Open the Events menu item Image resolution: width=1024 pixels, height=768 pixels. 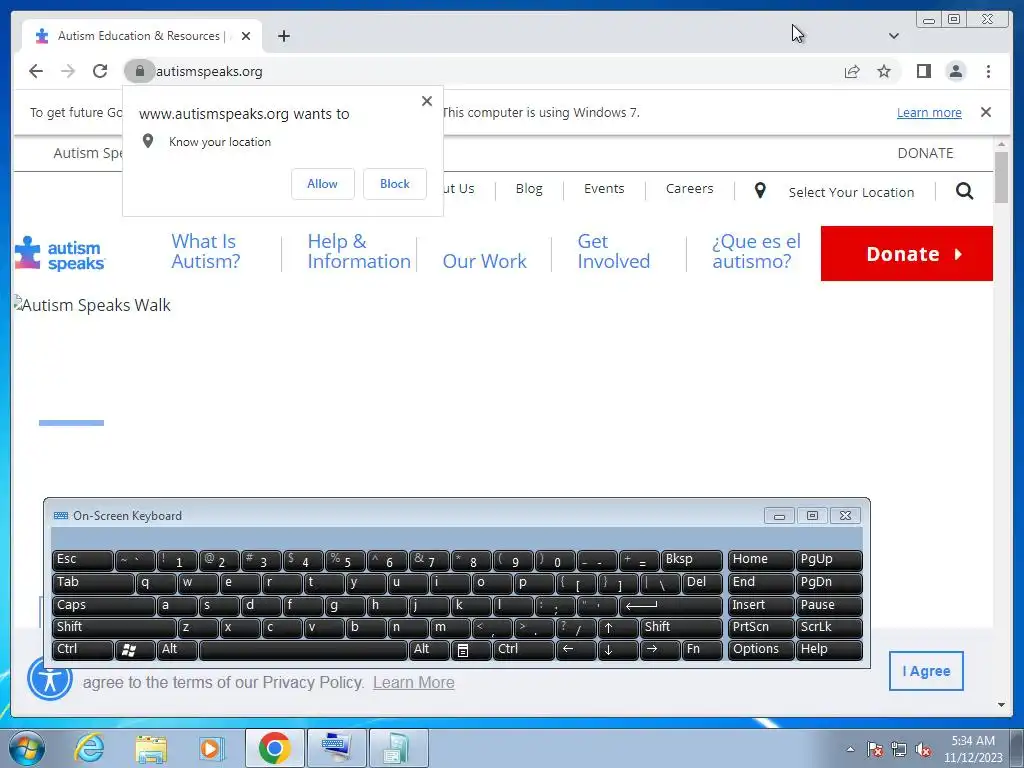click(x=603, y=189)
